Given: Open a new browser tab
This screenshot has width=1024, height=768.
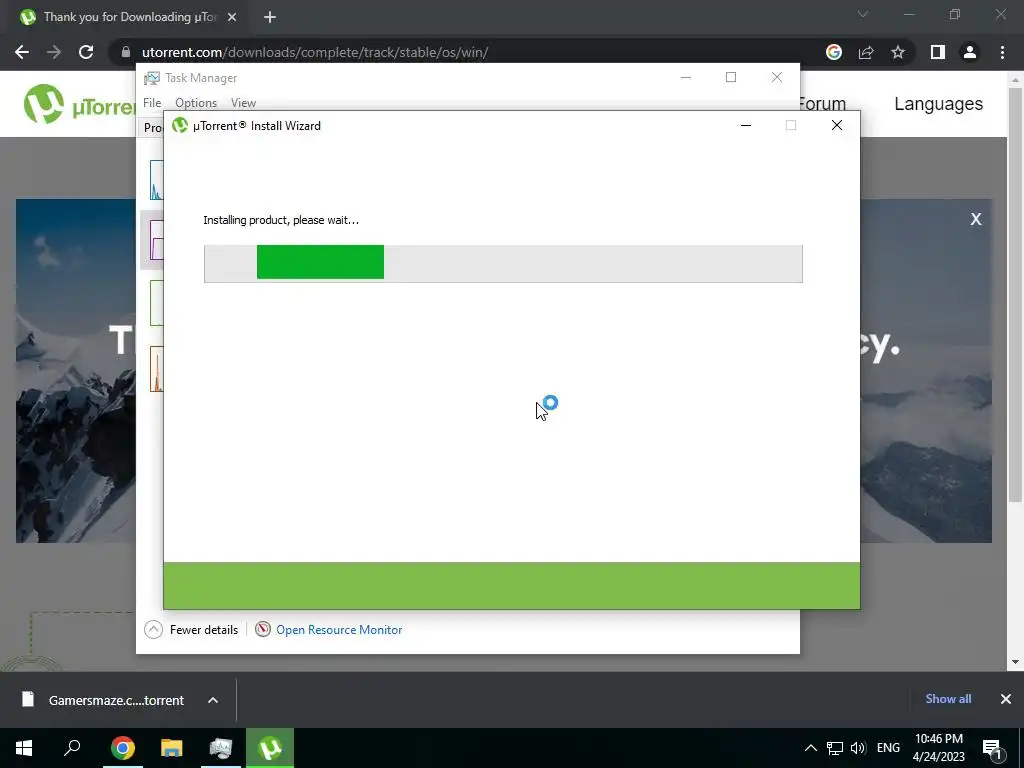Looking at the screenshot, I should coord(270,17).
